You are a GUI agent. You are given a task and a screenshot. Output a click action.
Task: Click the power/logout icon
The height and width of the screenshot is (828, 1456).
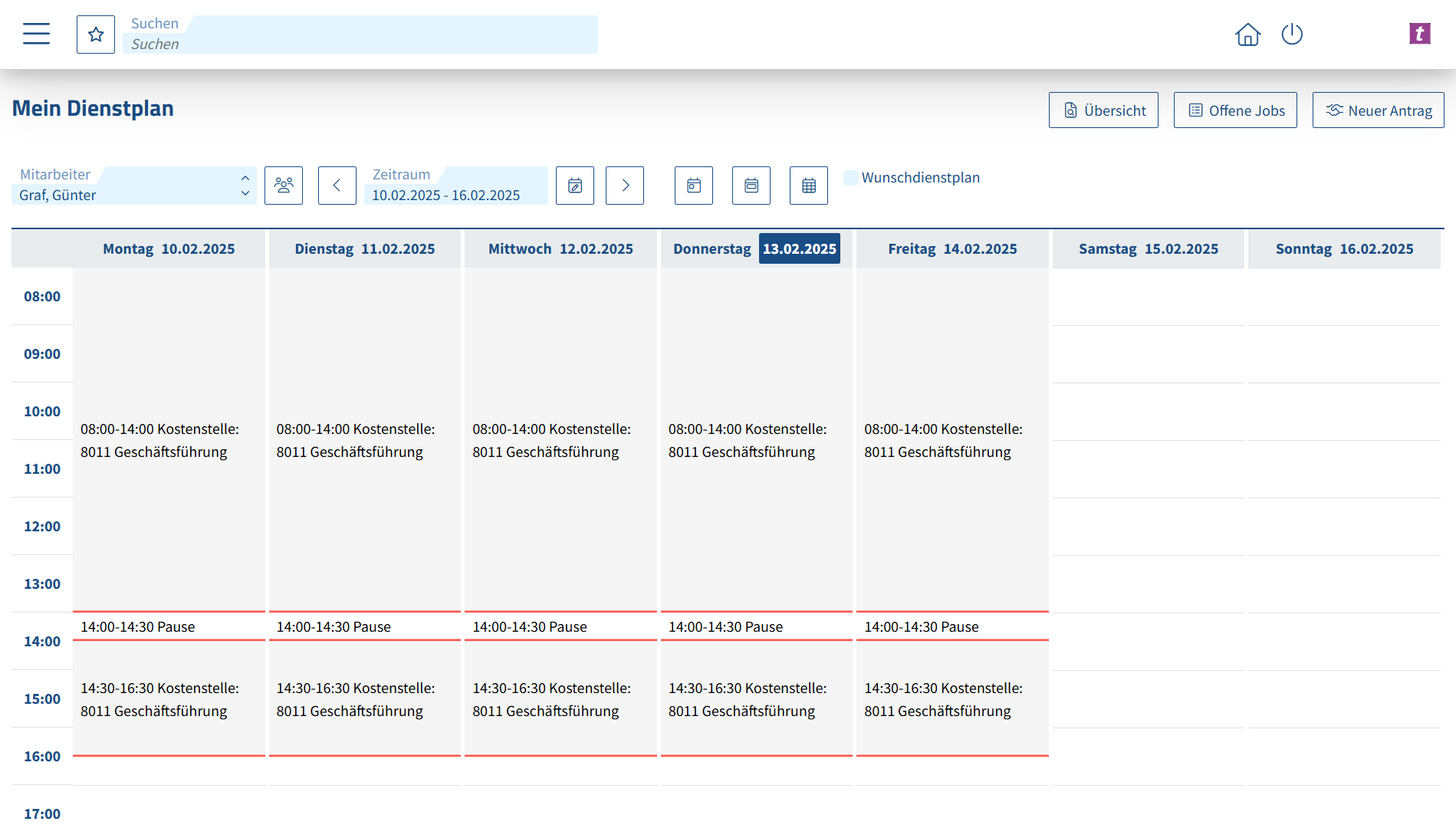point(1291,34)
